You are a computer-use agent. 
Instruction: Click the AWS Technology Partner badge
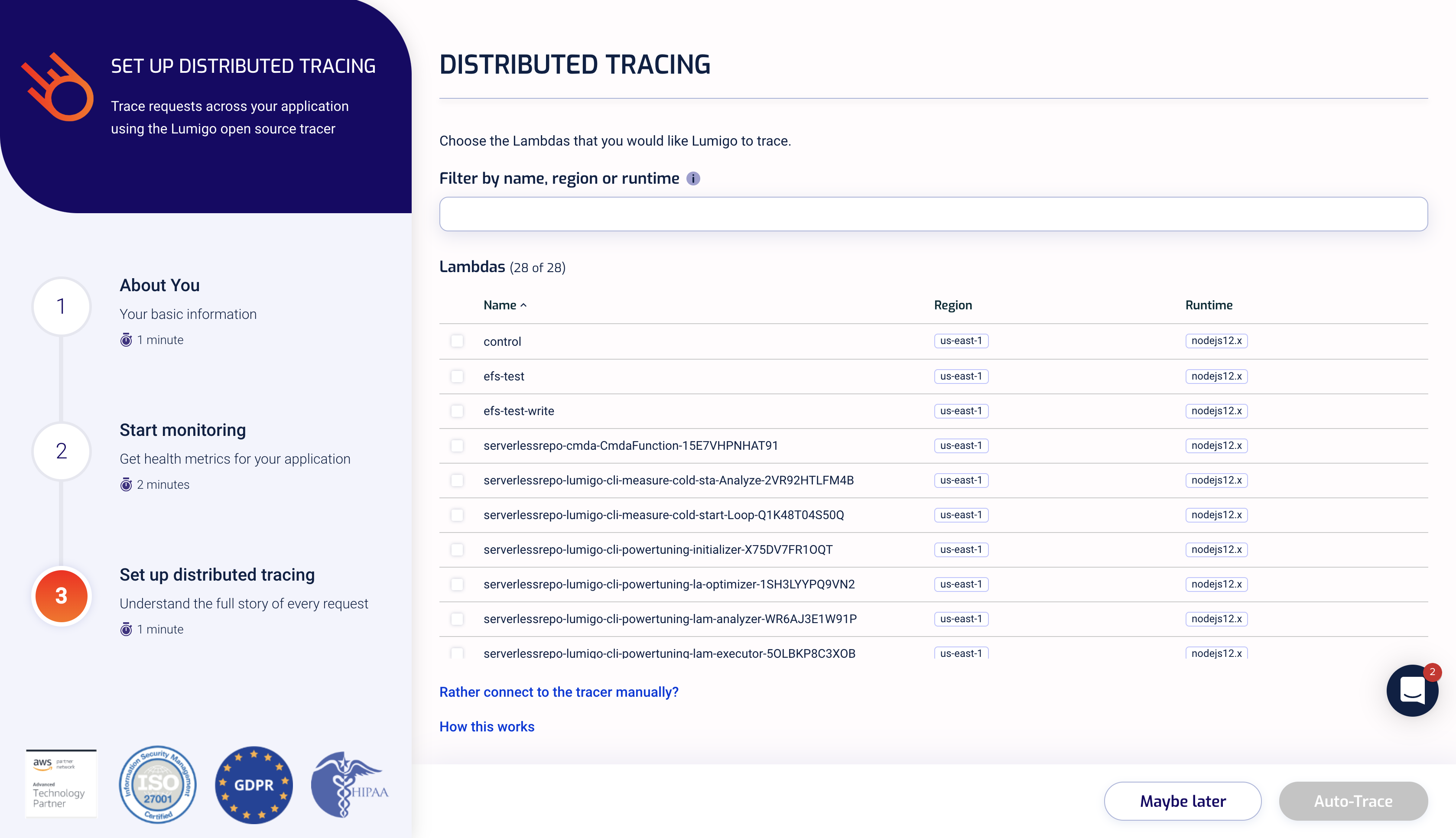pos(61,783)
